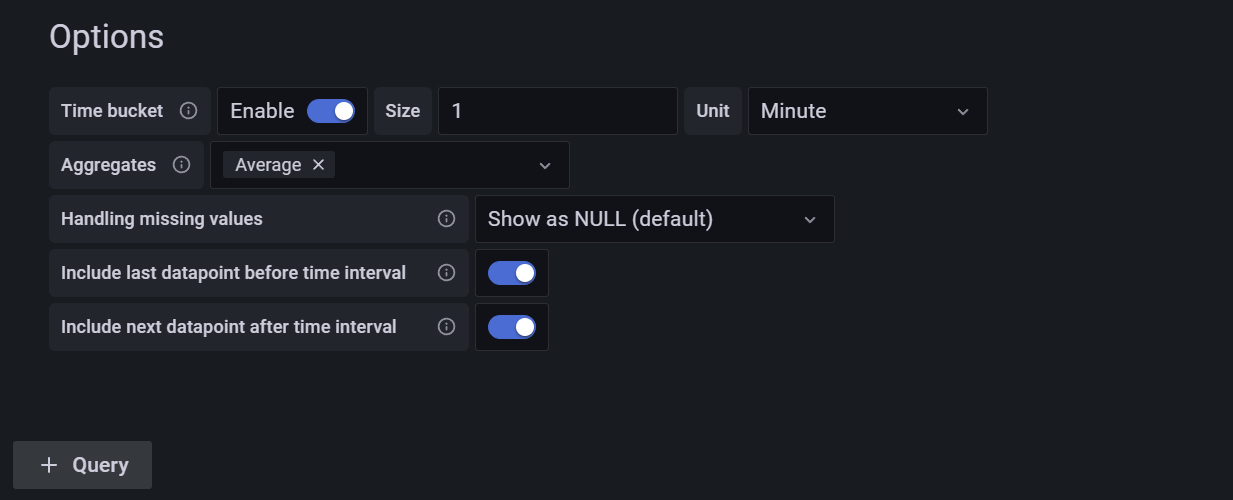The height and width of the screenshot is (500, 1233).
Task: Click the plus icon on Query button
Action: pos(48,465)
